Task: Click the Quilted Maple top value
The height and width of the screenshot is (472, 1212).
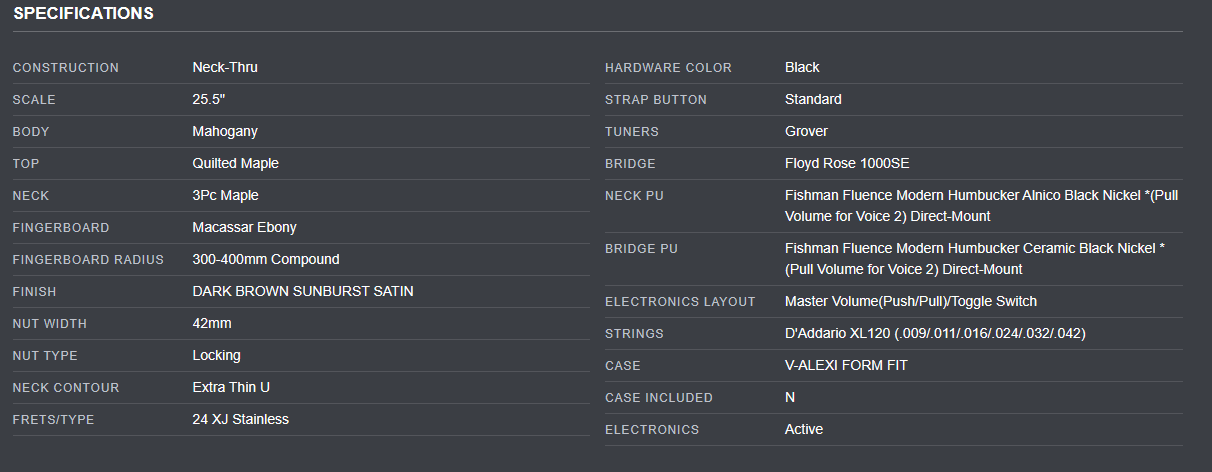Action: 235,163
